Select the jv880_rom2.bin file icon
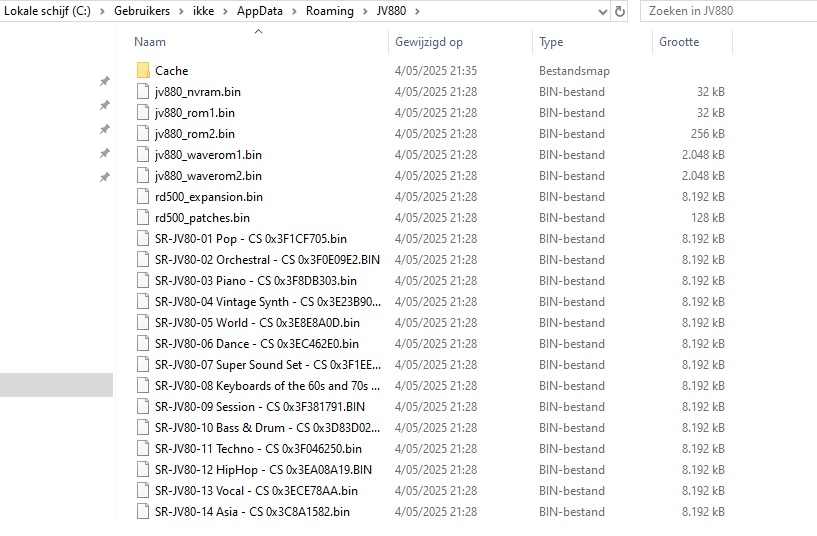The width and height of the screenshot is (817, 536). click(143, 133)
